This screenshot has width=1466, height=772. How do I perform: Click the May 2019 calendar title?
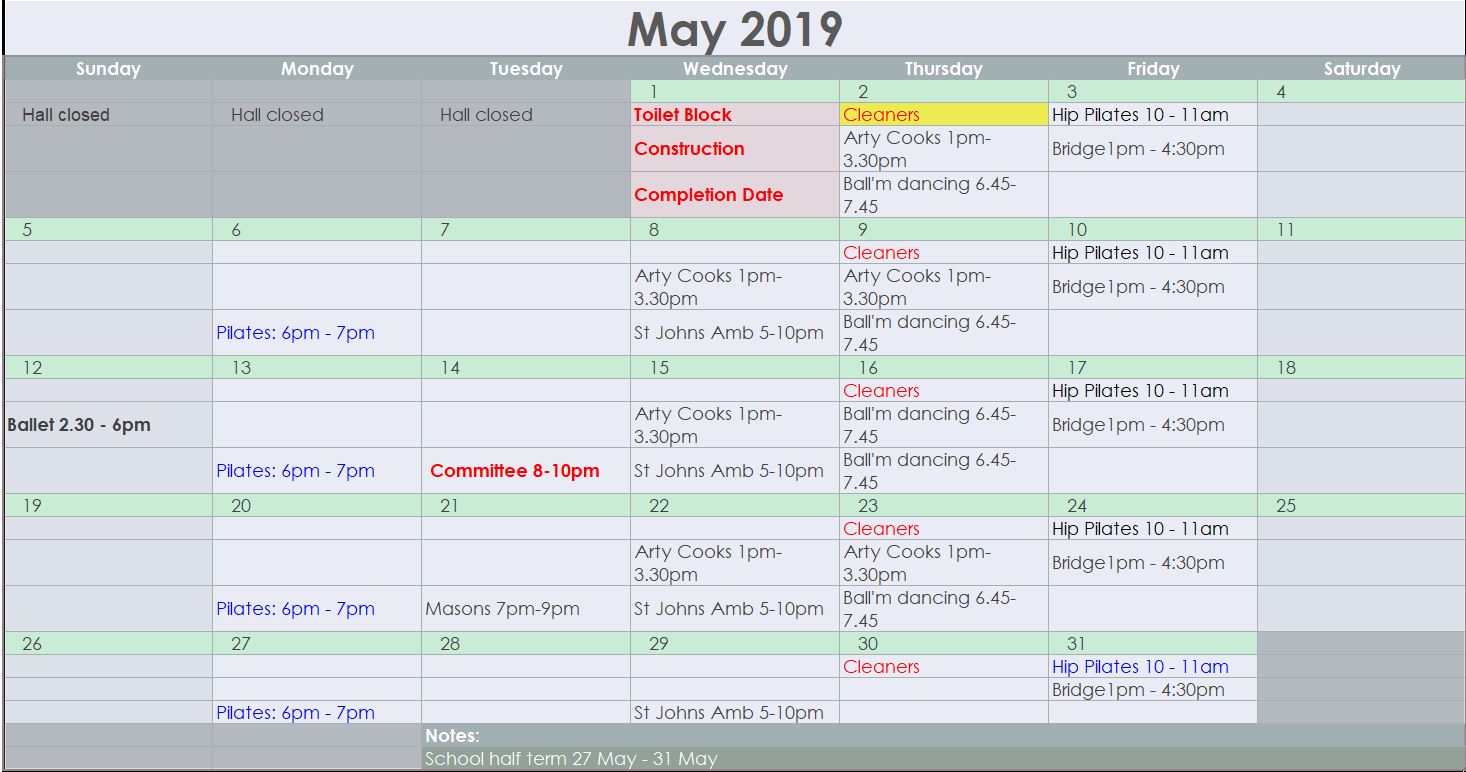coord(734,30)
